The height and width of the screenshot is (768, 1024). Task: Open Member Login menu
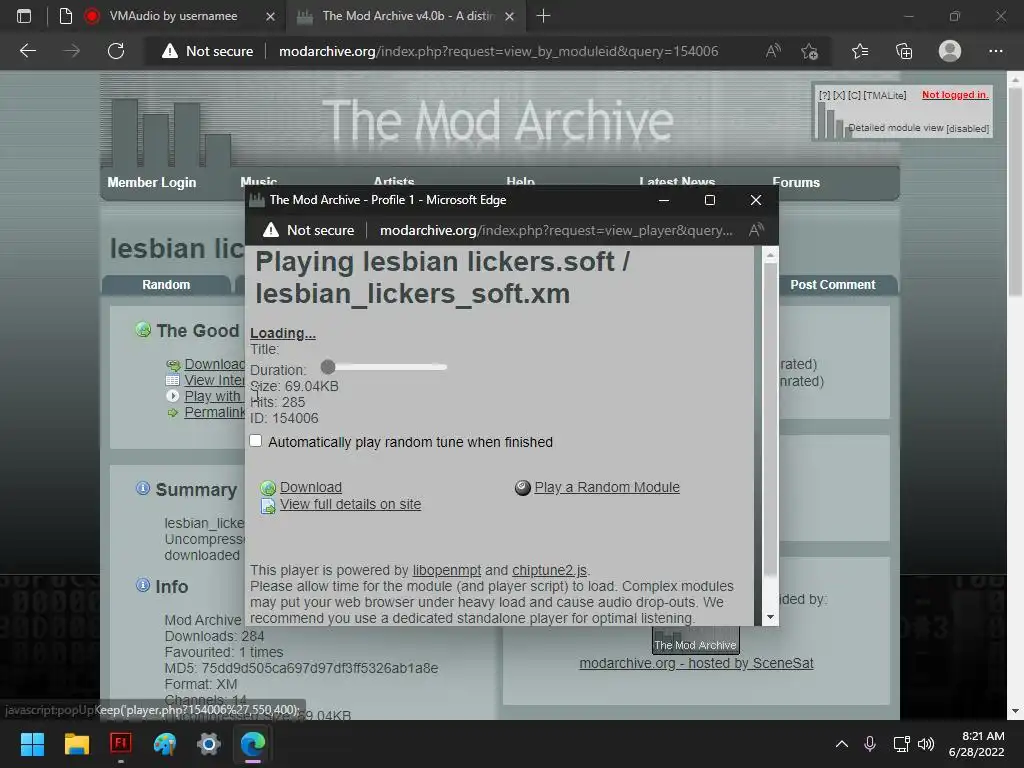tap(152, 182)
